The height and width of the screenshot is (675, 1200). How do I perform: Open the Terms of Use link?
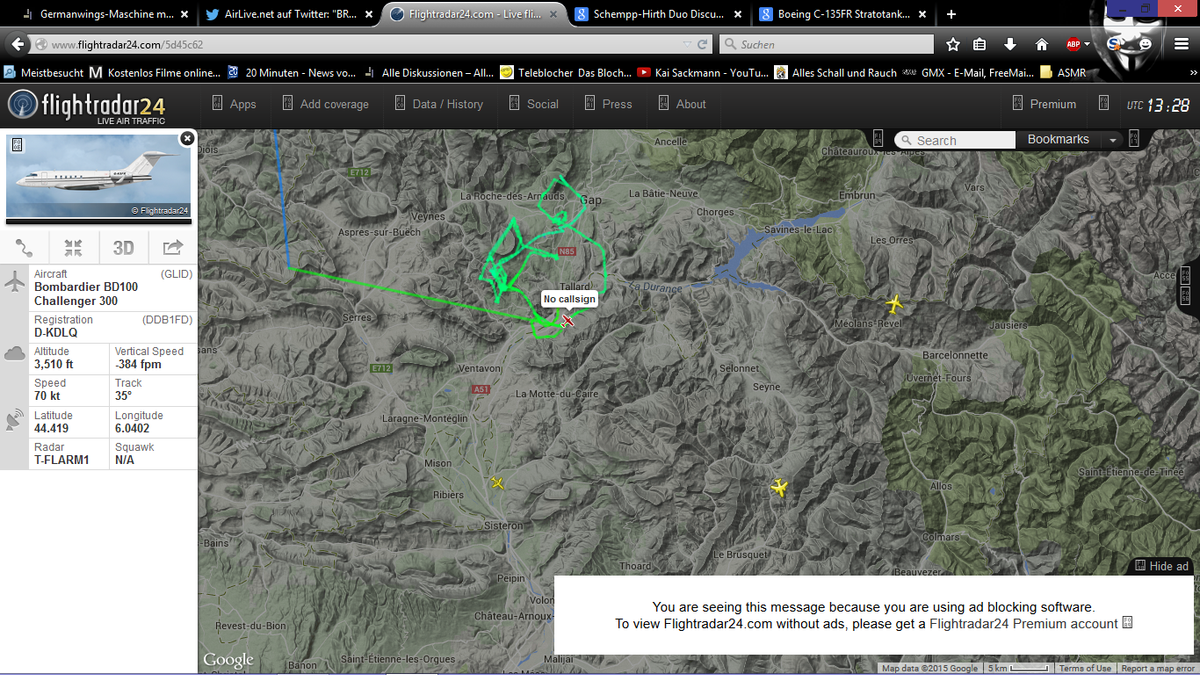coord(1085,668)
